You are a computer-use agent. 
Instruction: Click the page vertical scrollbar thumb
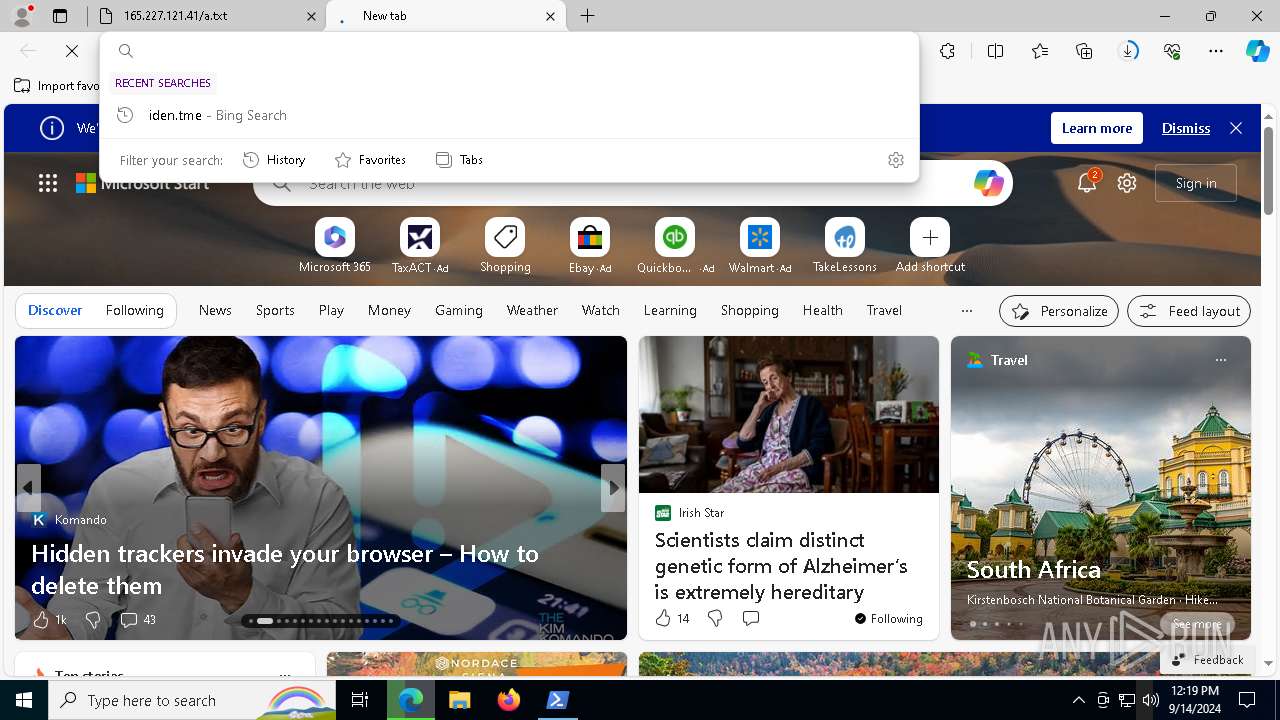(x=1268, y=170)
